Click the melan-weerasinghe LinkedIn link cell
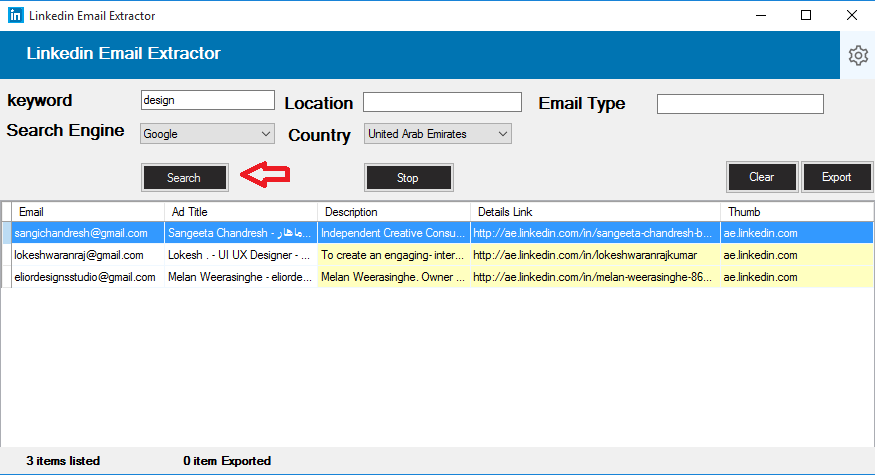875x475 pixels. (x=595, y=277)
